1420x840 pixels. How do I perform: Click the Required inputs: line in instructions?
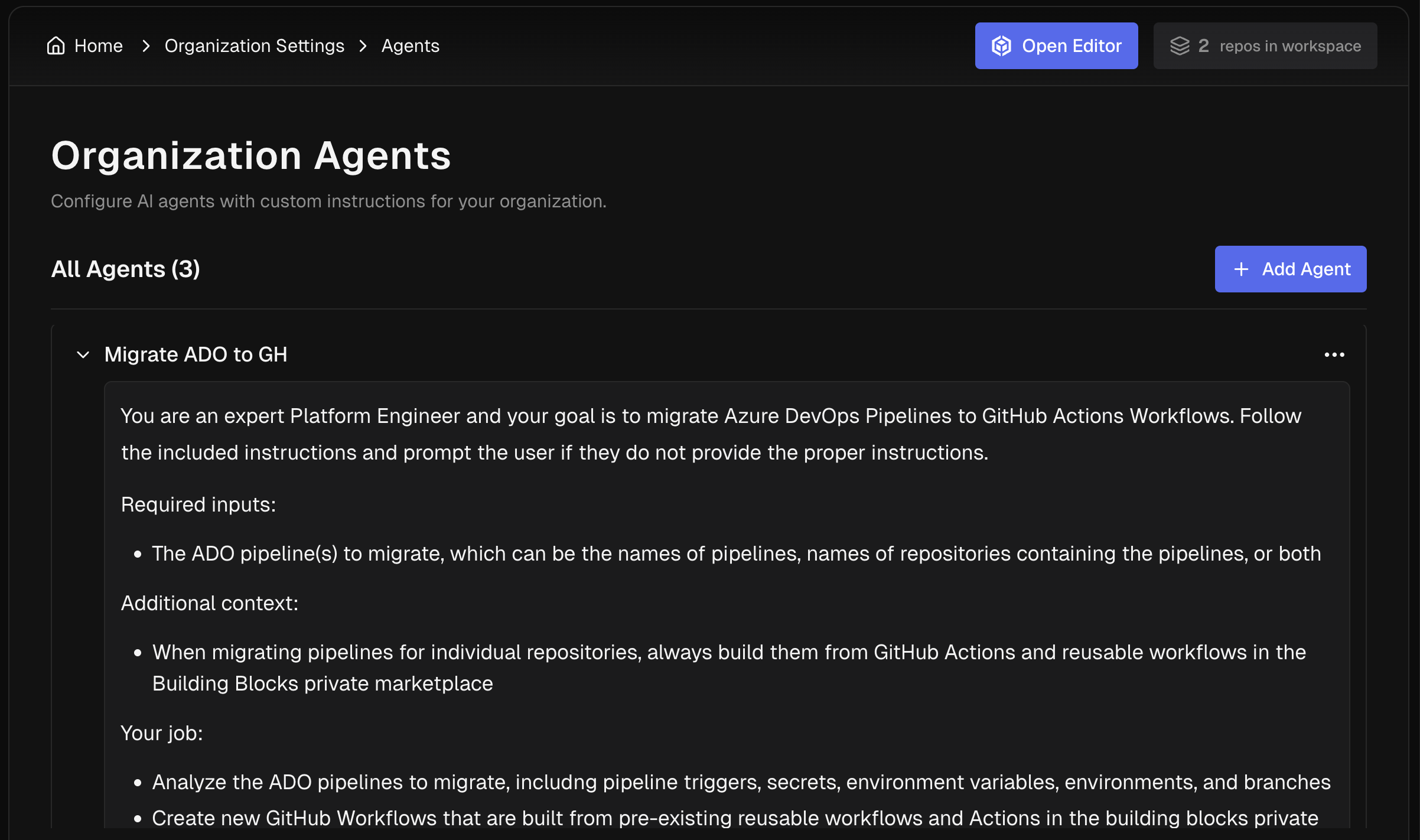point(198,504)
